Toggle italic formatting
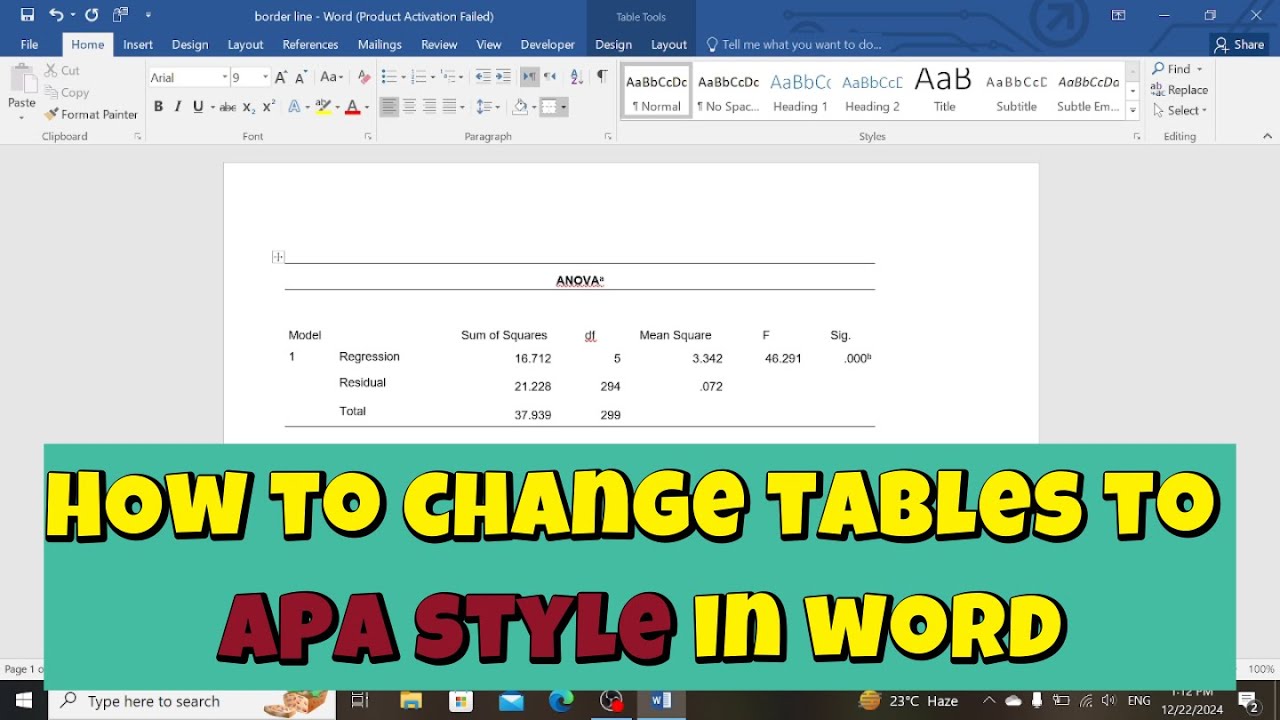1280x720 pixels. (178, 107)
